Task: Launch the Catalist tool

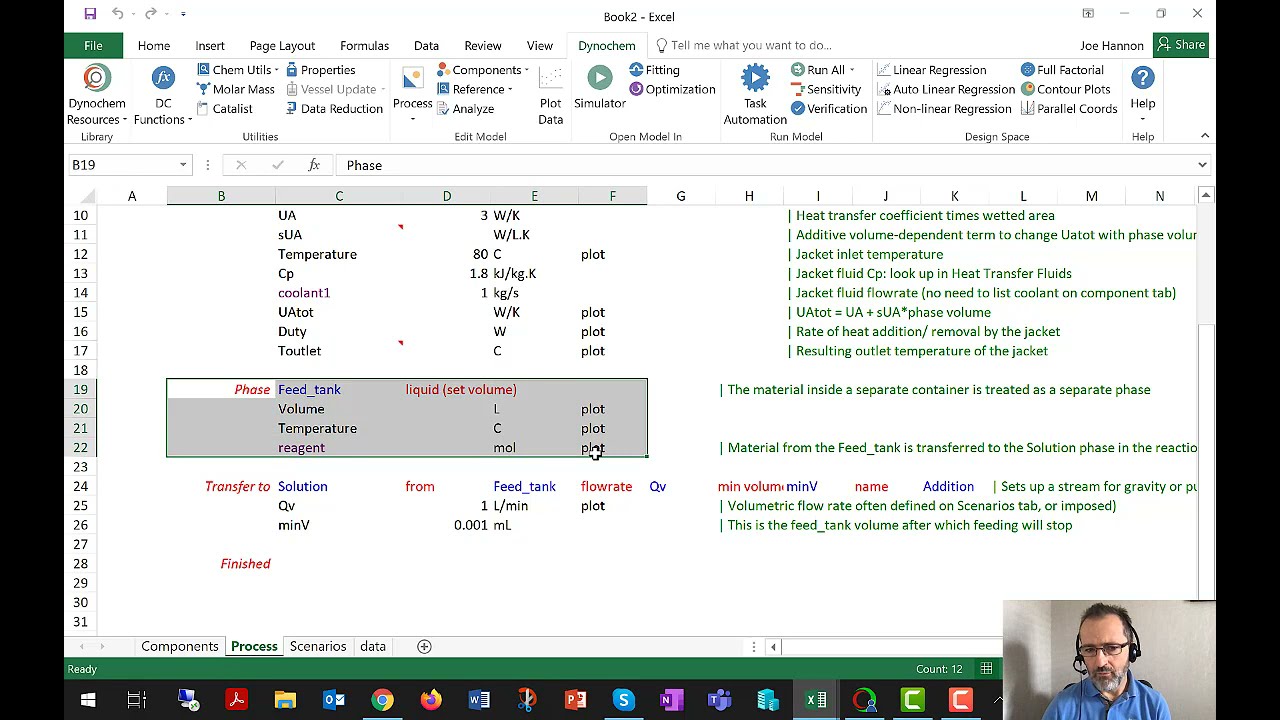Action: tap(225, 109)
